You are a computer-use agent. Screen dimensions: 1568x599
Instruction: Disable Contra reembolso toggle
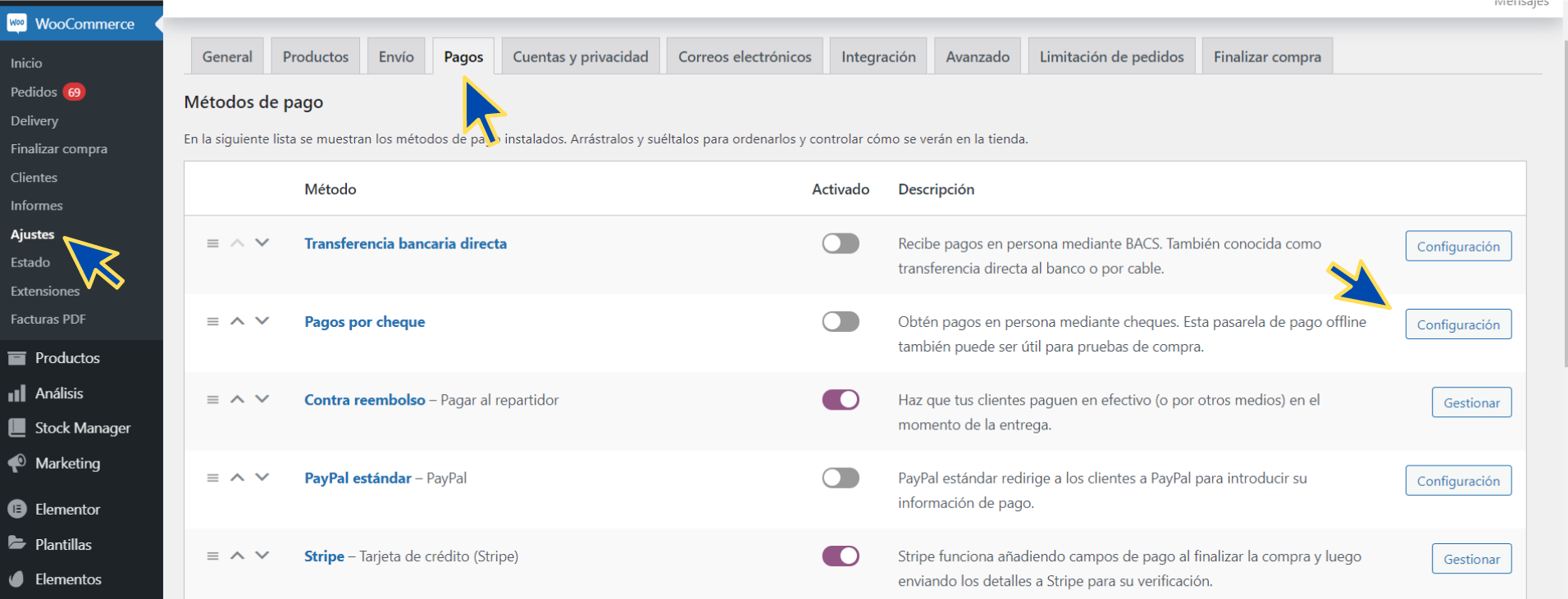841,399
